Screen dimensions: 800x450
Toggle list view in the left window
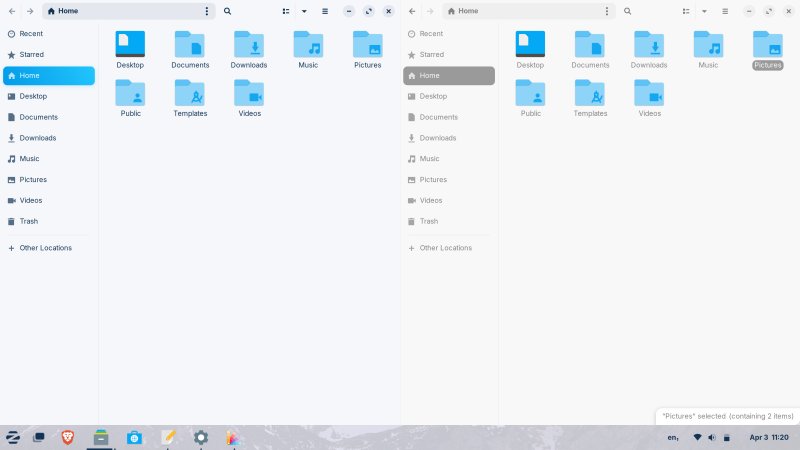(x=286, y=11)
